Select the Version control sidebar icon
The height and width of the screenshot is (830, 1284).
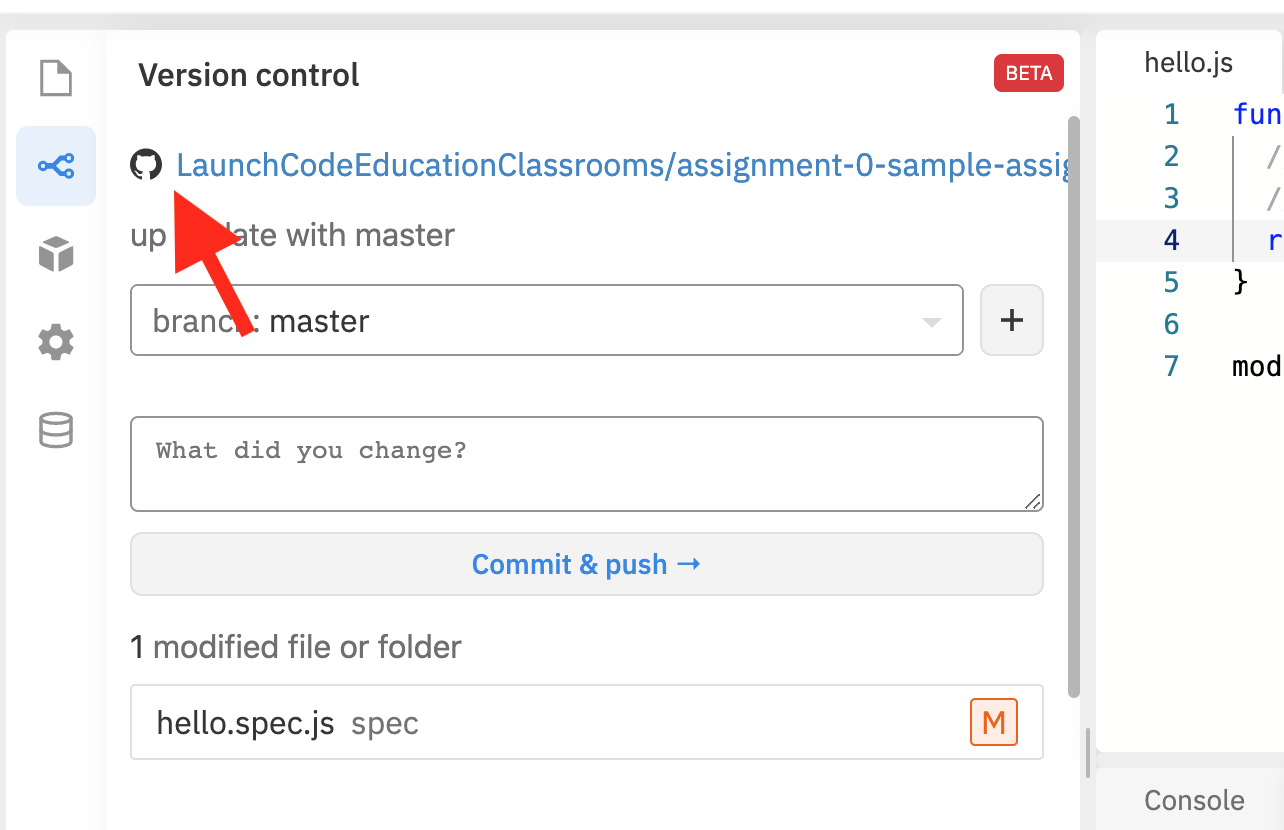[56, 166]
